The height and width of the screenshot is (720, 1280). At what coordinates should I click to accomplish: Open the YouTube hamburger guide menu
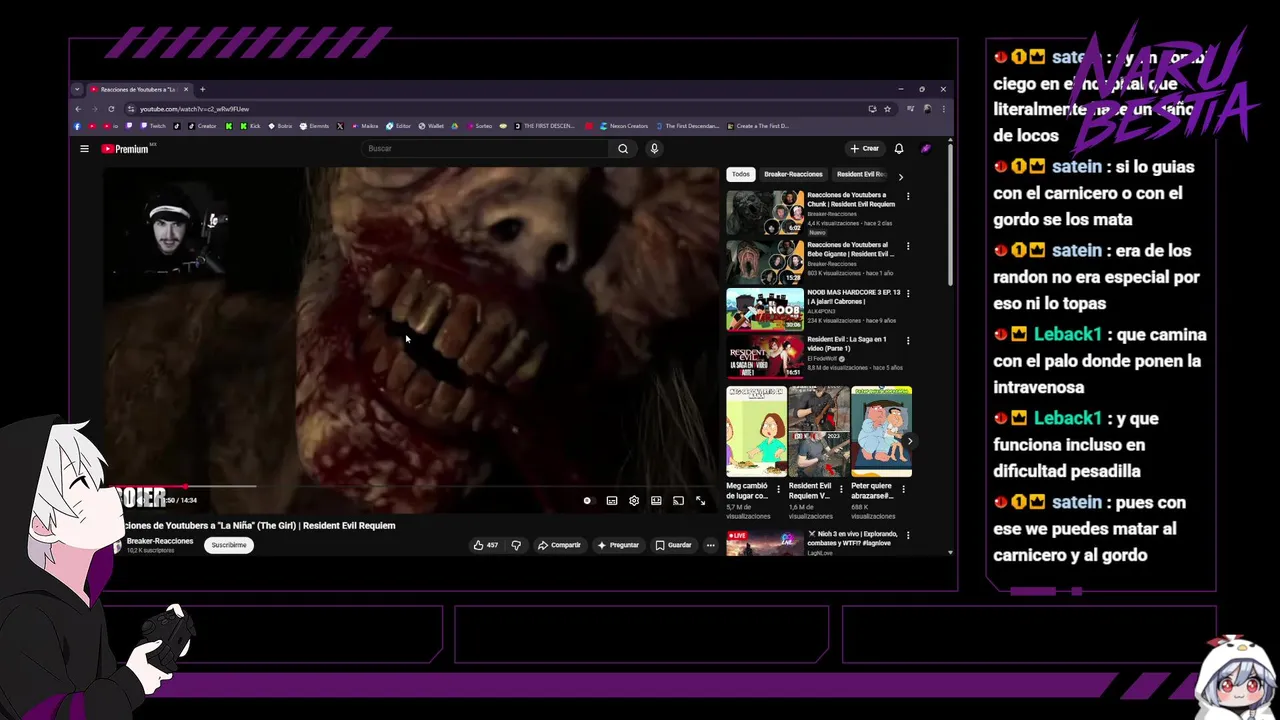pos(85,149)
